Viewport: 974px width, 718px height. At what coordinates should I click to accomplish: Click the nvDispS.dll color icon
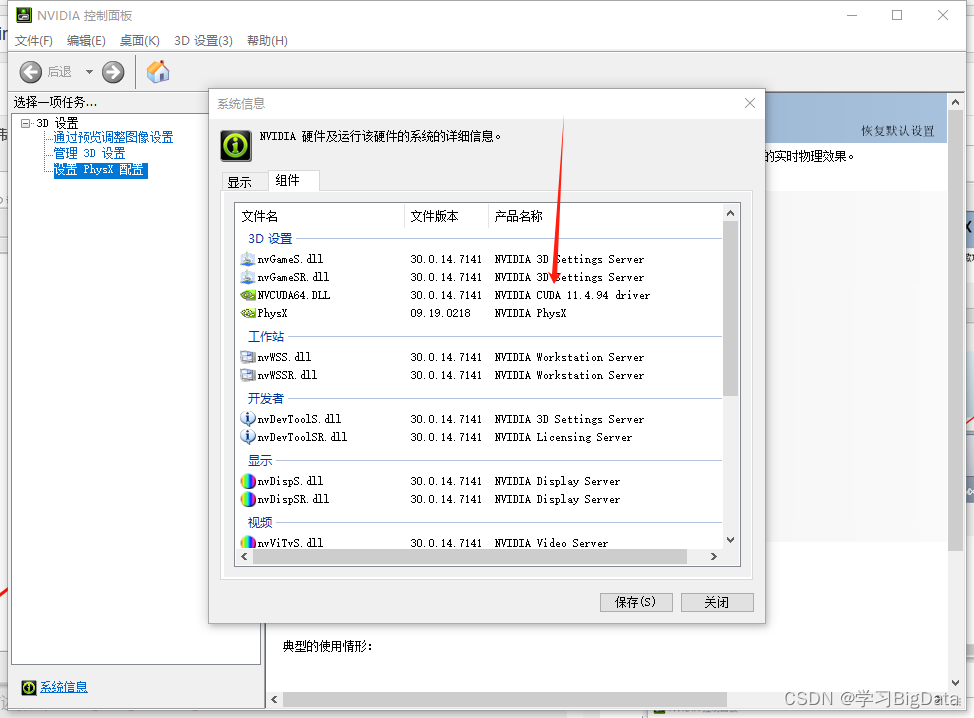248,481
